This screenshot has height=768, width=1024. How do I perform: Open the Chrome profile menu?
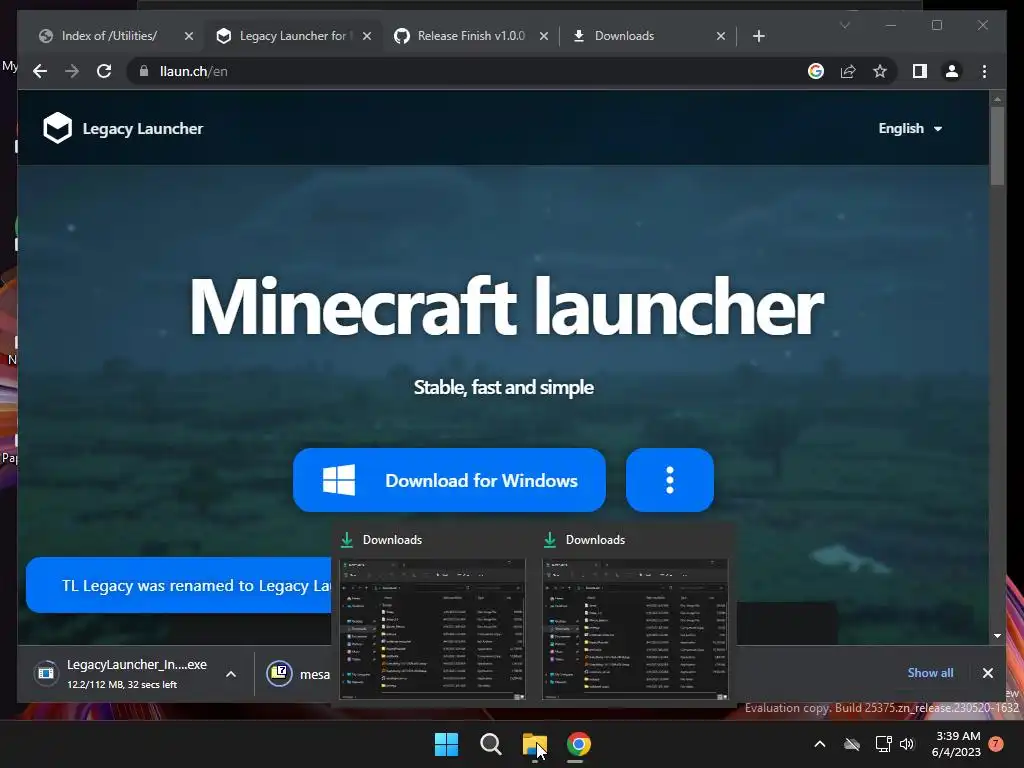[952, 71]
